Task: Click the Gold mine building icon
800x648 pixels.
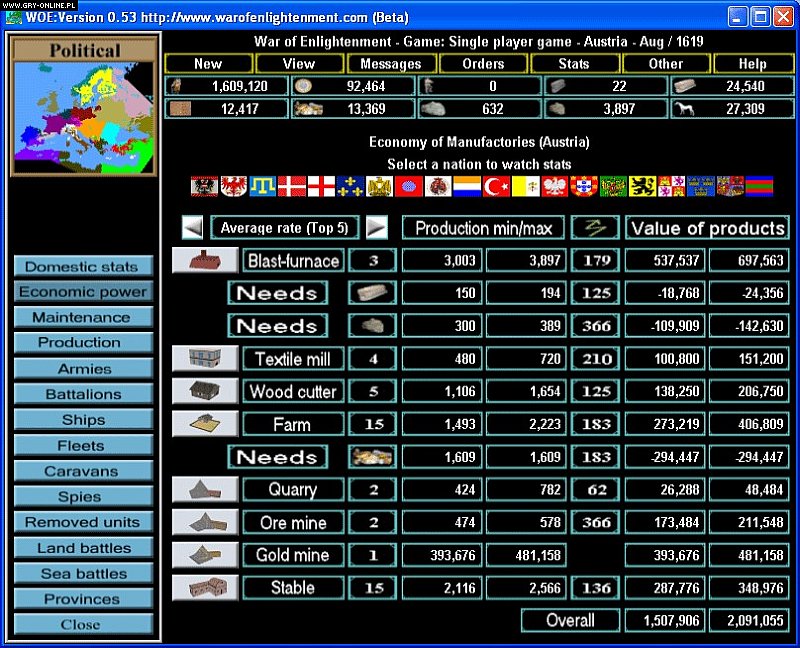Action: (x=204, y=555)
